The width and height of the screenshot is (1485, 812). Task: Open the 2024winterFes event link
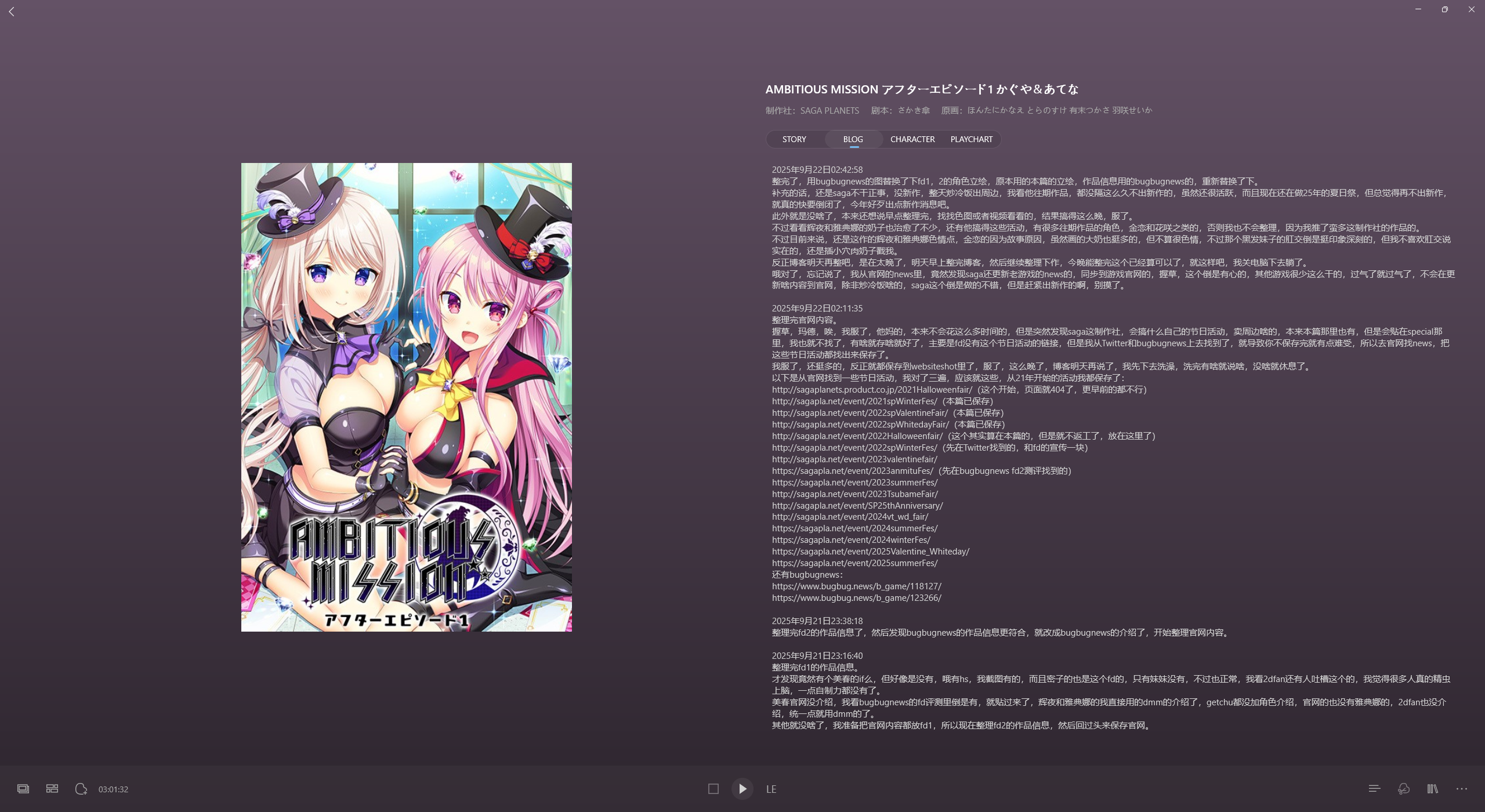pos(851,540)
